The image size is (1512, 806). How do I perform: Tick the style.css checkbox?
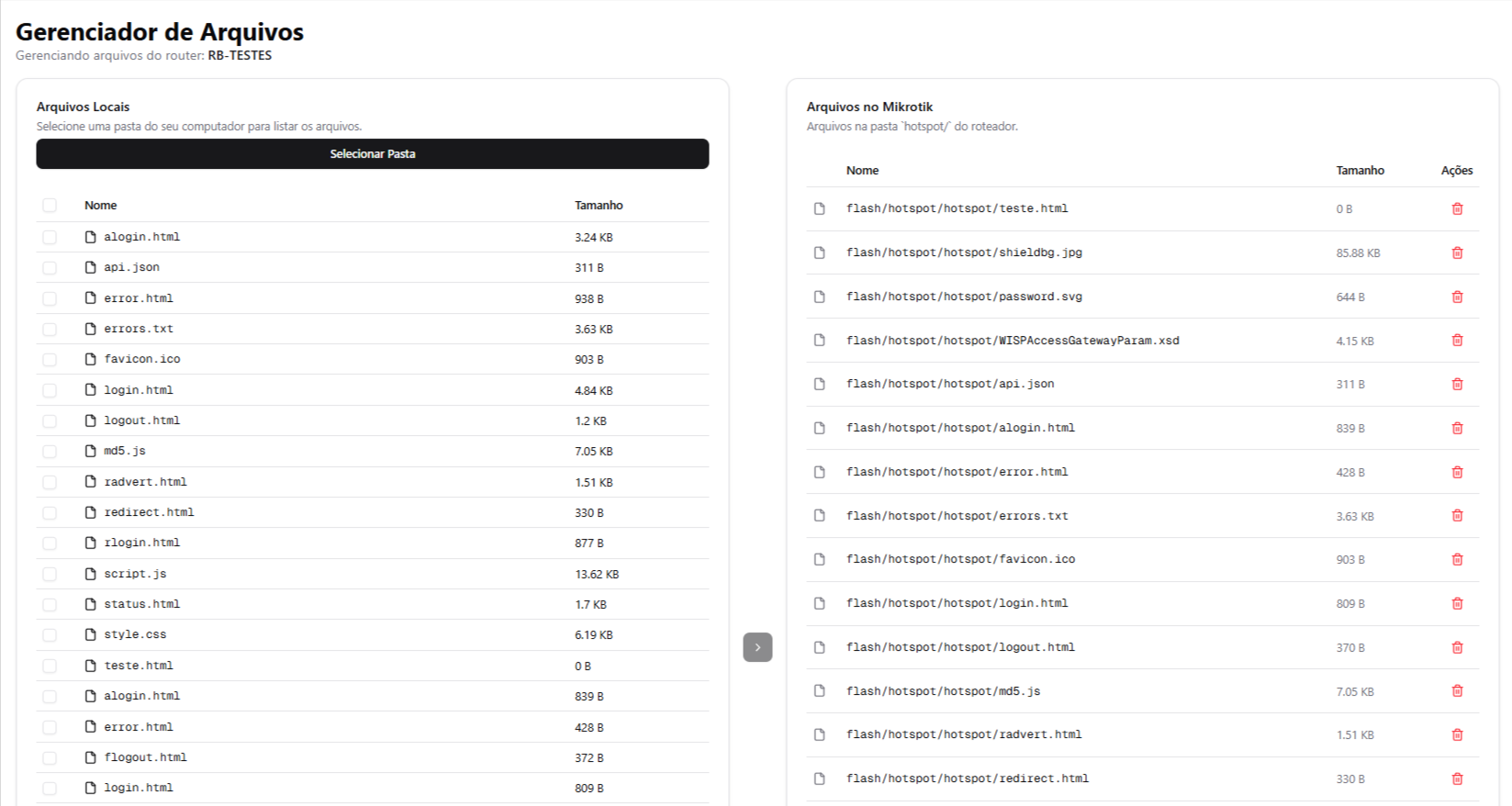tap(50, 634)
